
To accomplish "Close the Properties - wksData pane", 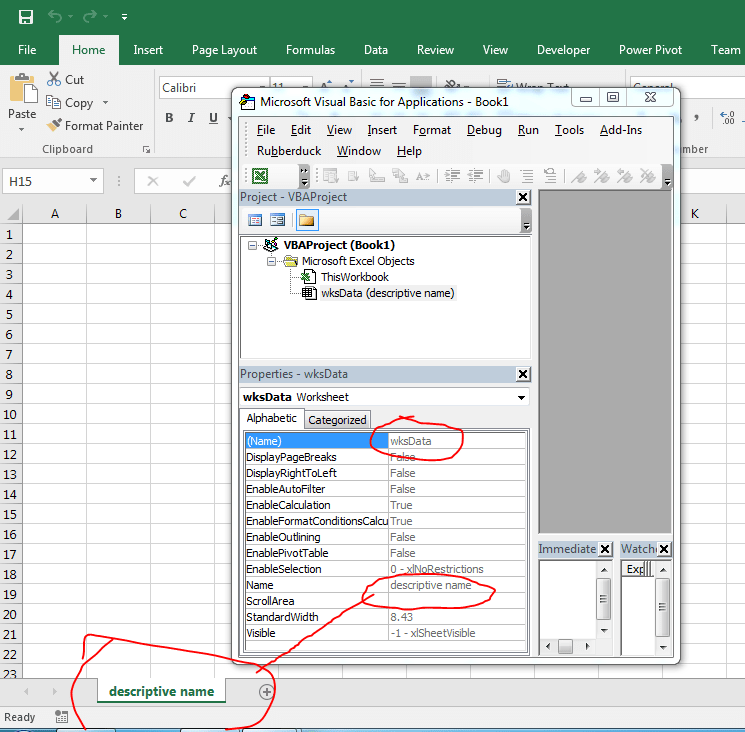I will tap(523, 374).
